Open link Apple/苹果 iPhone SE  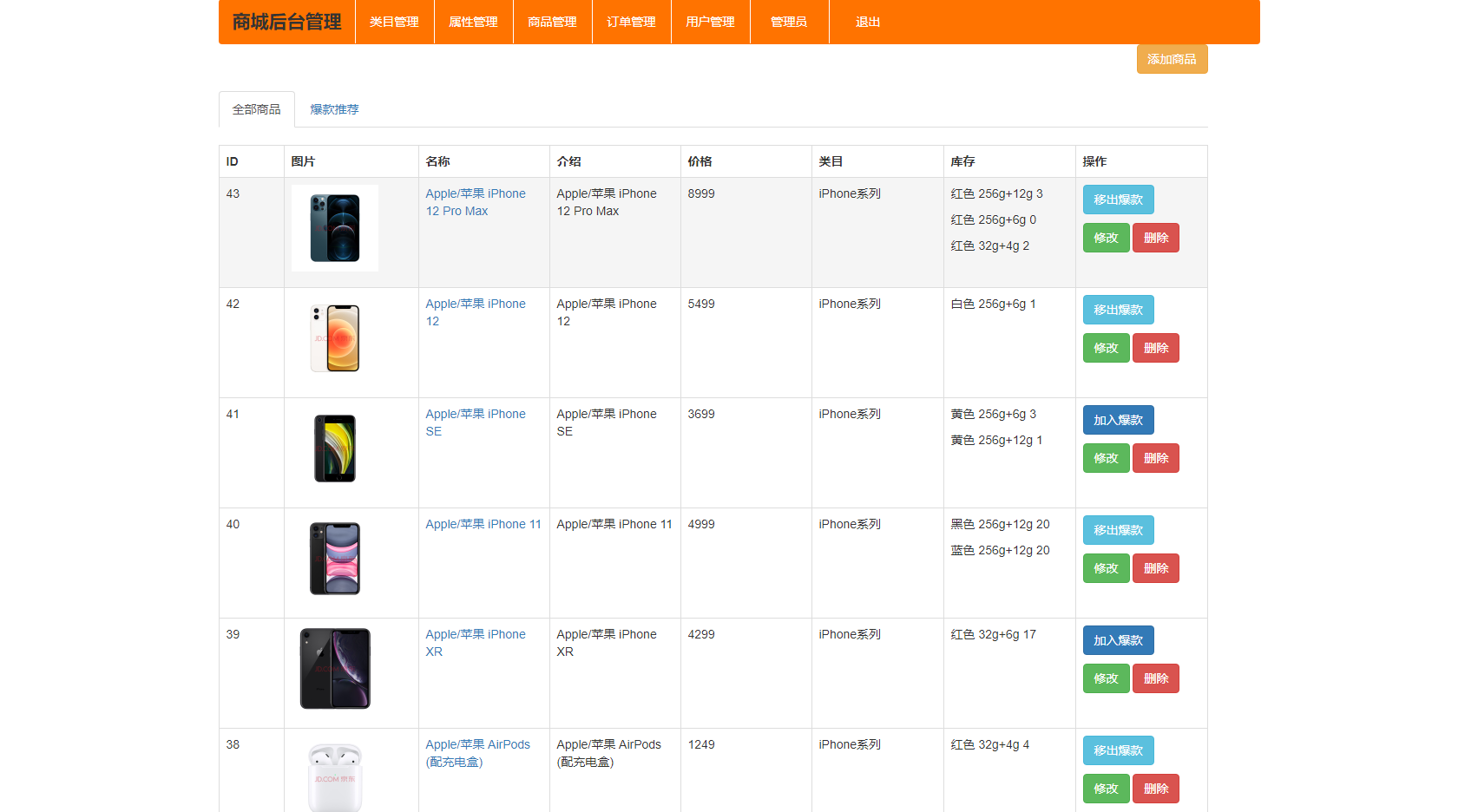[x=476, y=422]
